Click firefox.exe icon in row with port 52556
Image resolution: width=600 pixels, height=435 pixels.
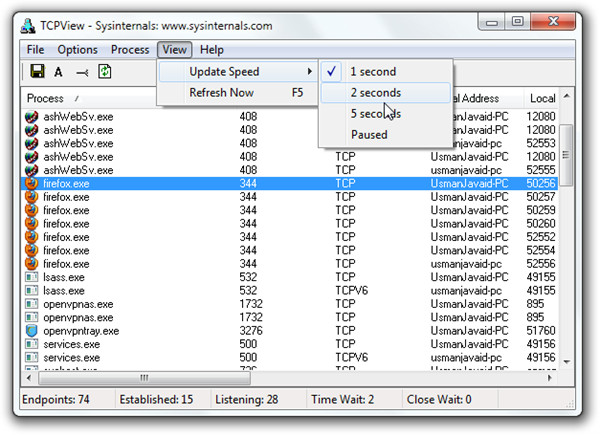tap(31, 264)
